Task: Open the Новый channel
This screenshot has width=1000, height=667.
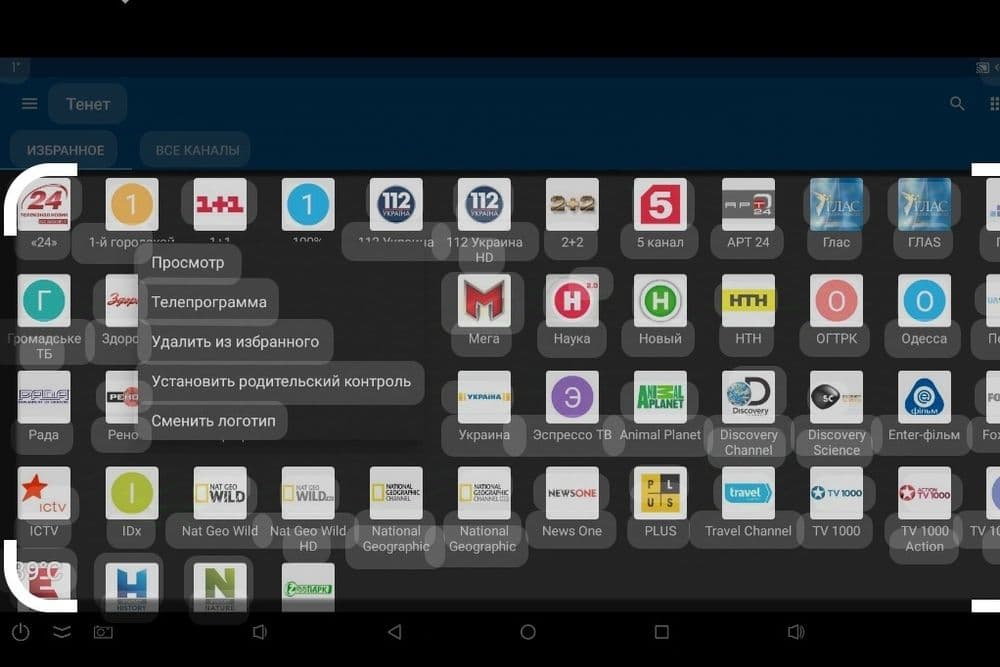Action: pyautogui.click(x=660, y=300)
